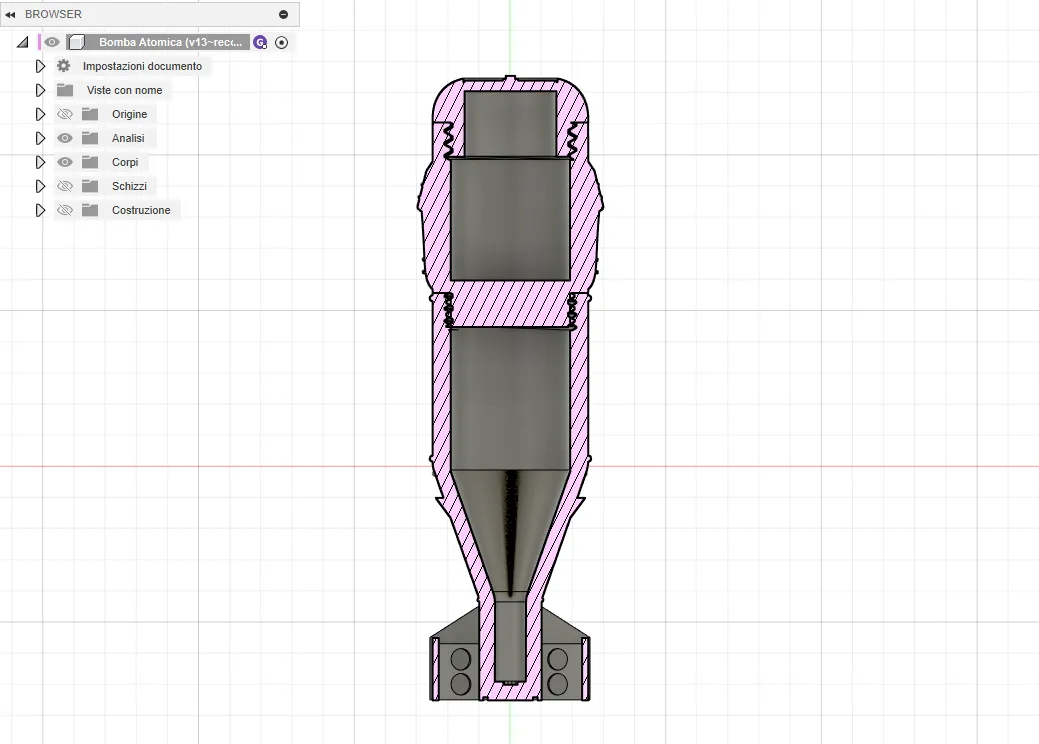Select the Bomba Atomica root component name

coord(170,42)
